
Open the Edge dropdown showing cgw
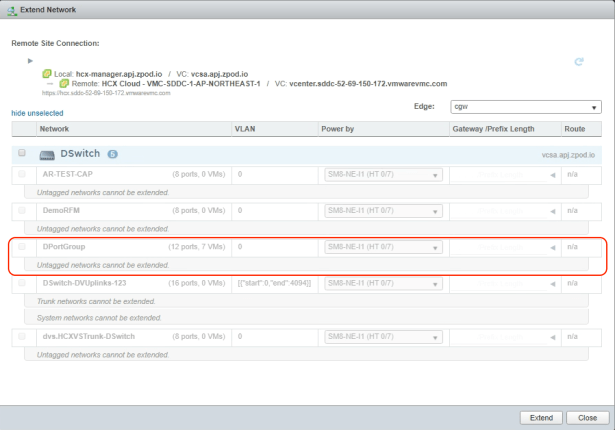(525, 106)
